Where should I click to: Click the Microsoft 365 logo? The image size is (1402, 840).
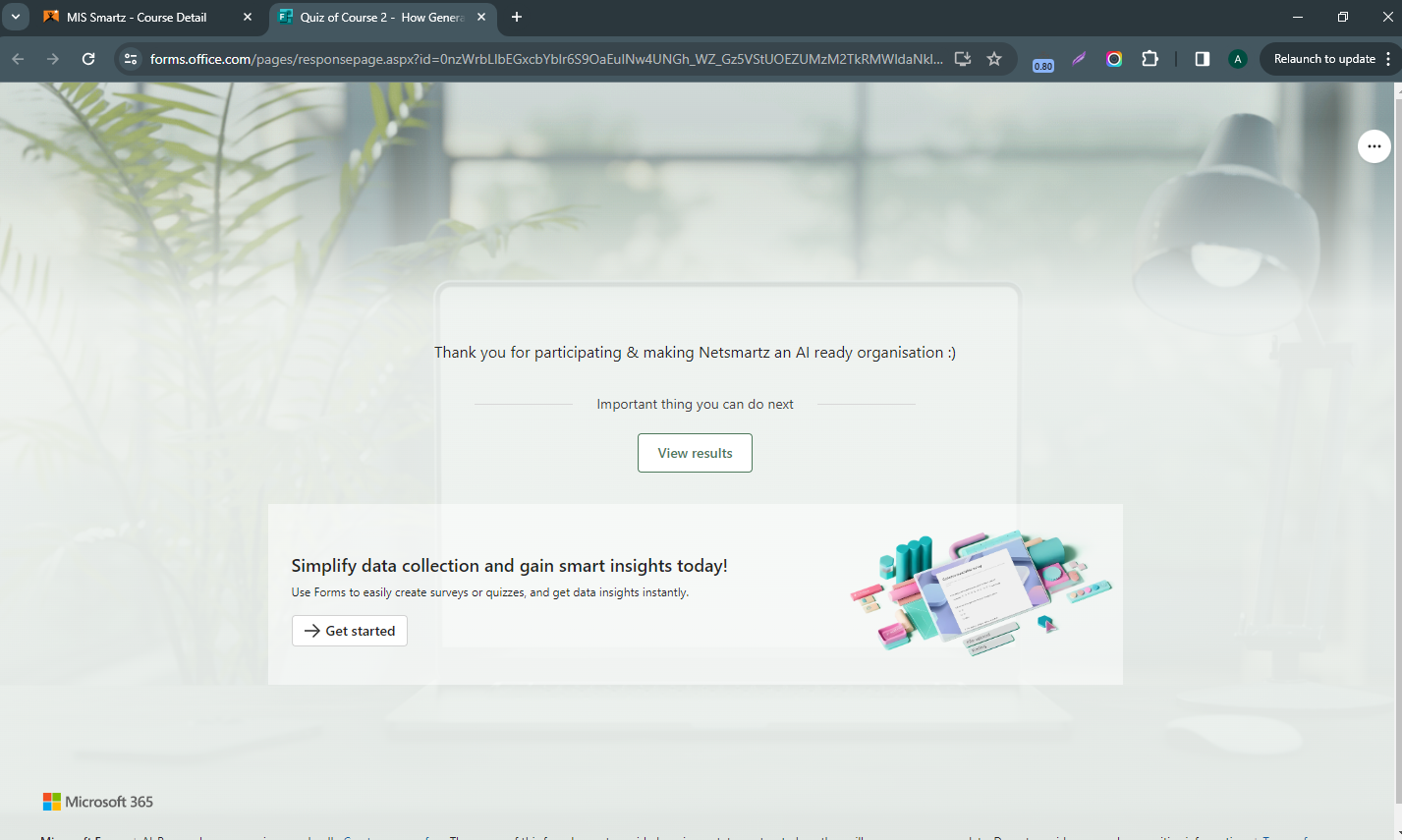pos(98,802)
